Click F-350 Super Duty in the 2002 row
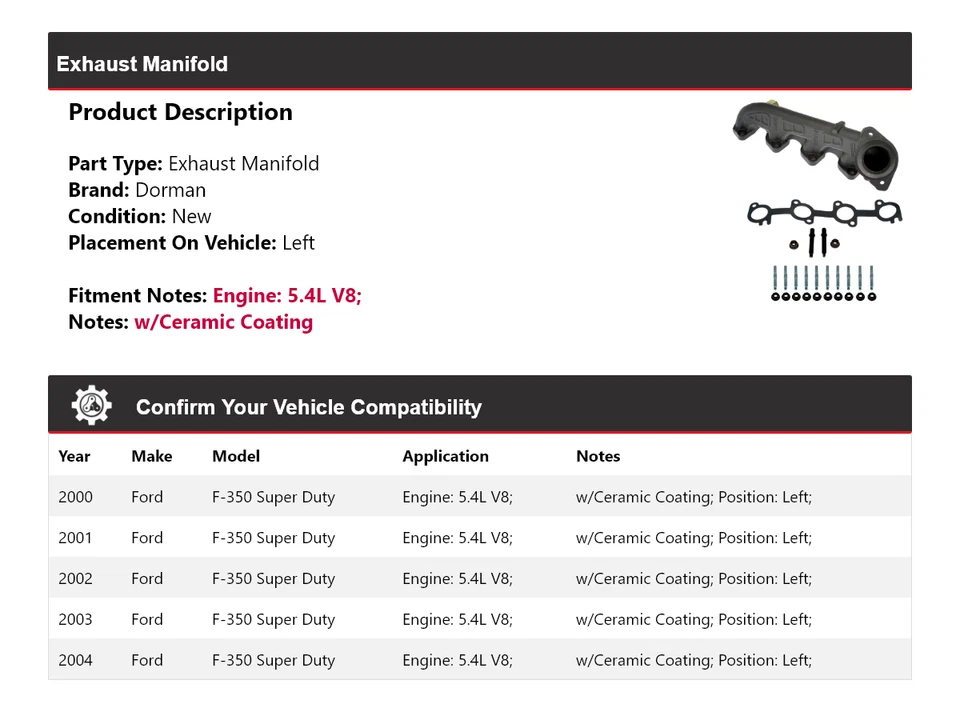 click(x=273, y=579)
